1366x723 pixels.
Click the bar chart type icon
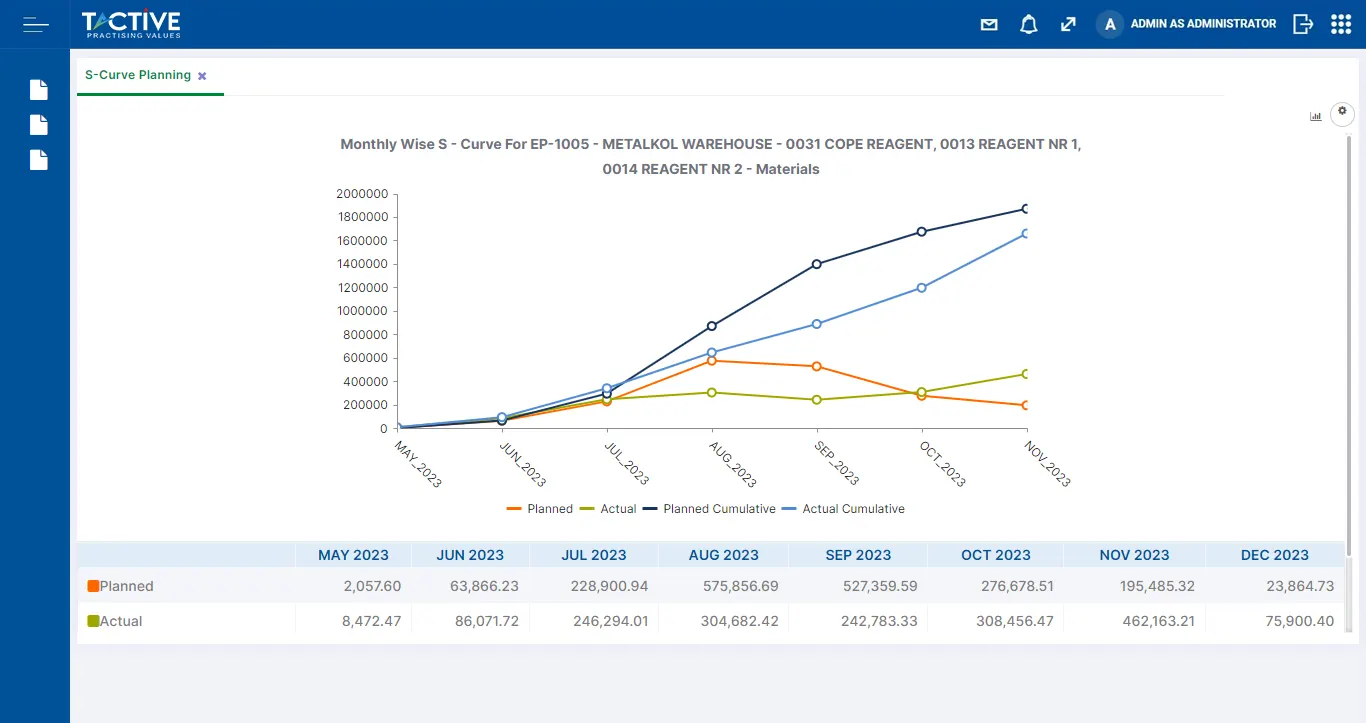1316,116
